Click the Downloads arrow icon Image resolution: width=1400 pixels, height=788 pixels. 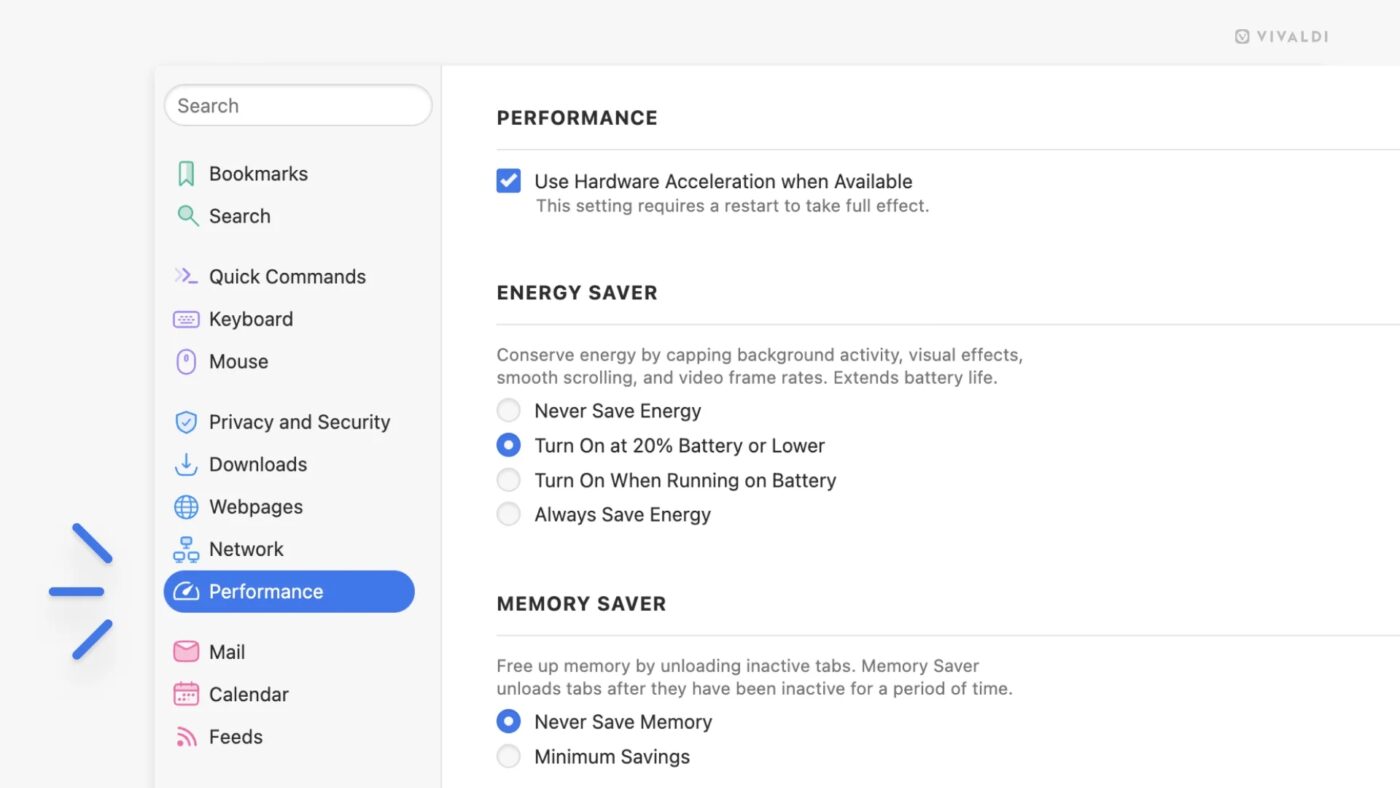pos(186,464)
